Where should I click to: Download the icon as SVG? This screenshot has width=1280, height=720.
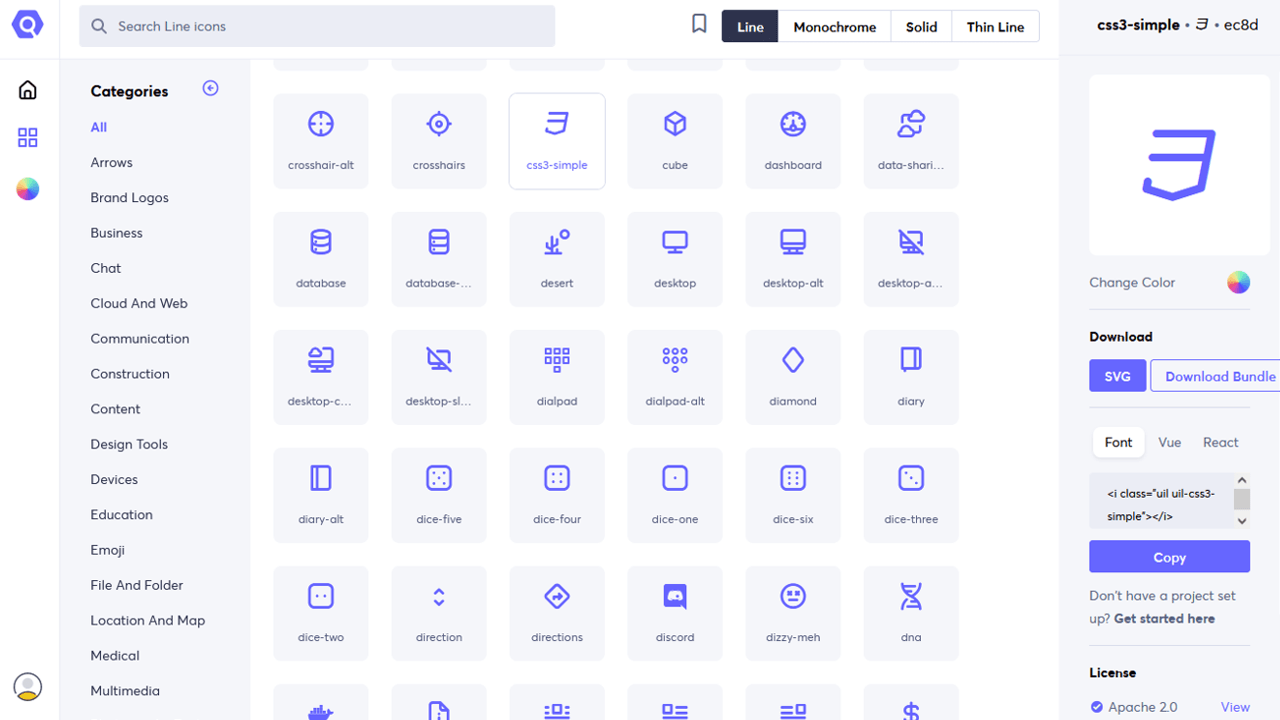point(1117,376)
